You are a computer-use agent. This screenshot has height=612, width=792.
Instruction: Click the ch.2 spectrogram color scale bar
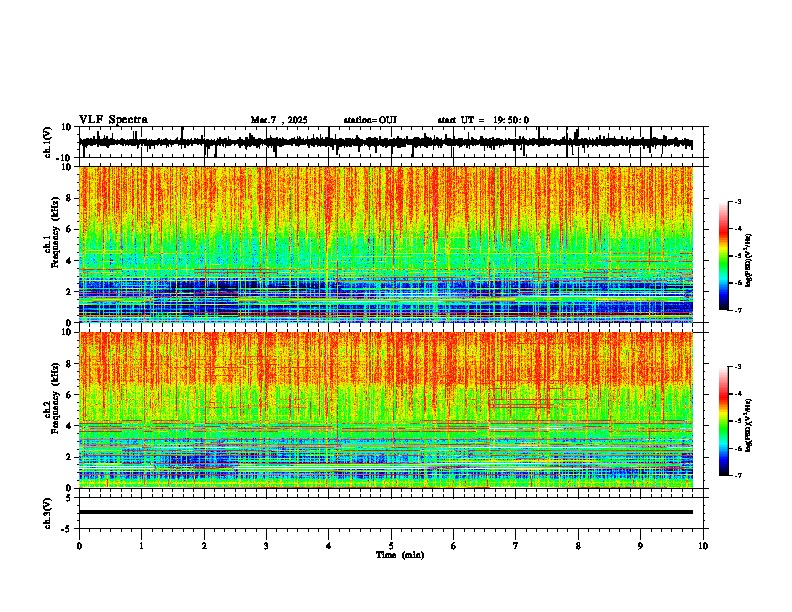[x=724, y=421]
